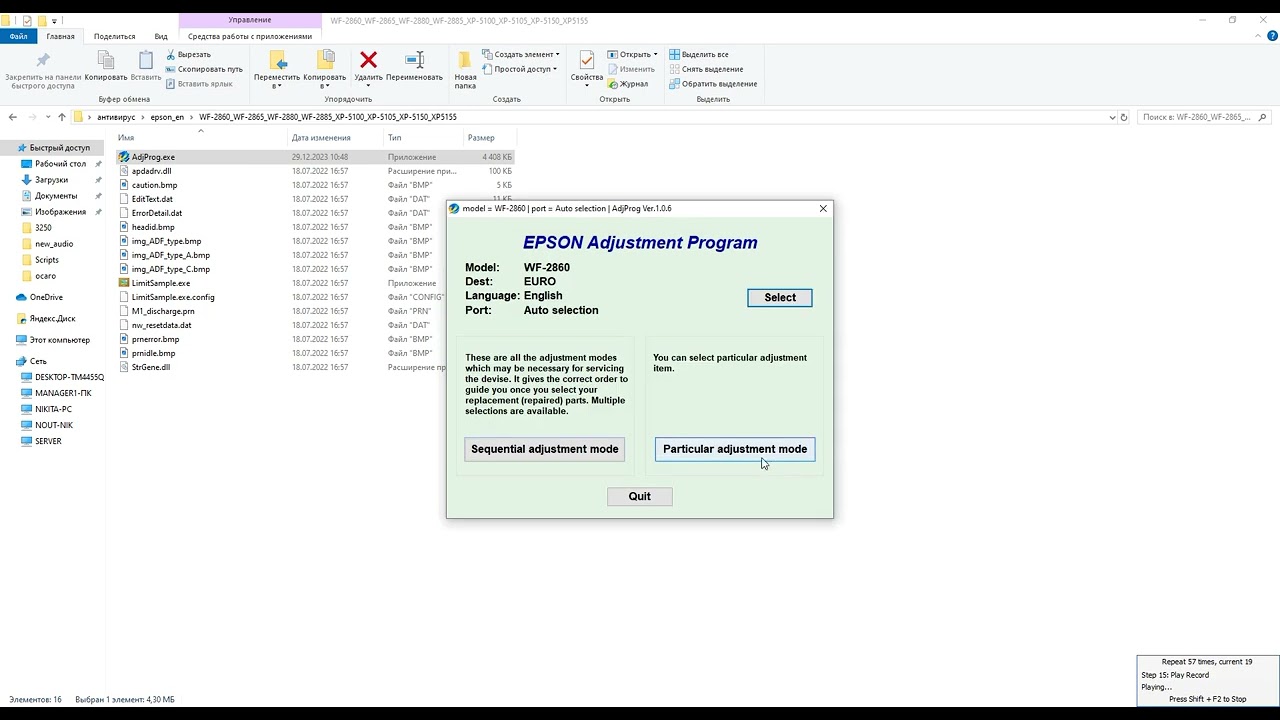Select the StrGene.dll file
The image size is (1280, 720).
coord(151,367)
